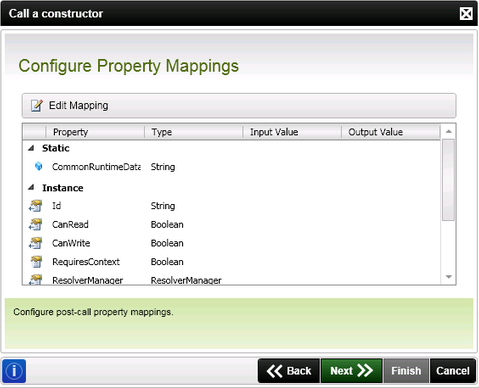Click the String type of CommonRuntimeData
The image size is (479, 388).
163,167
